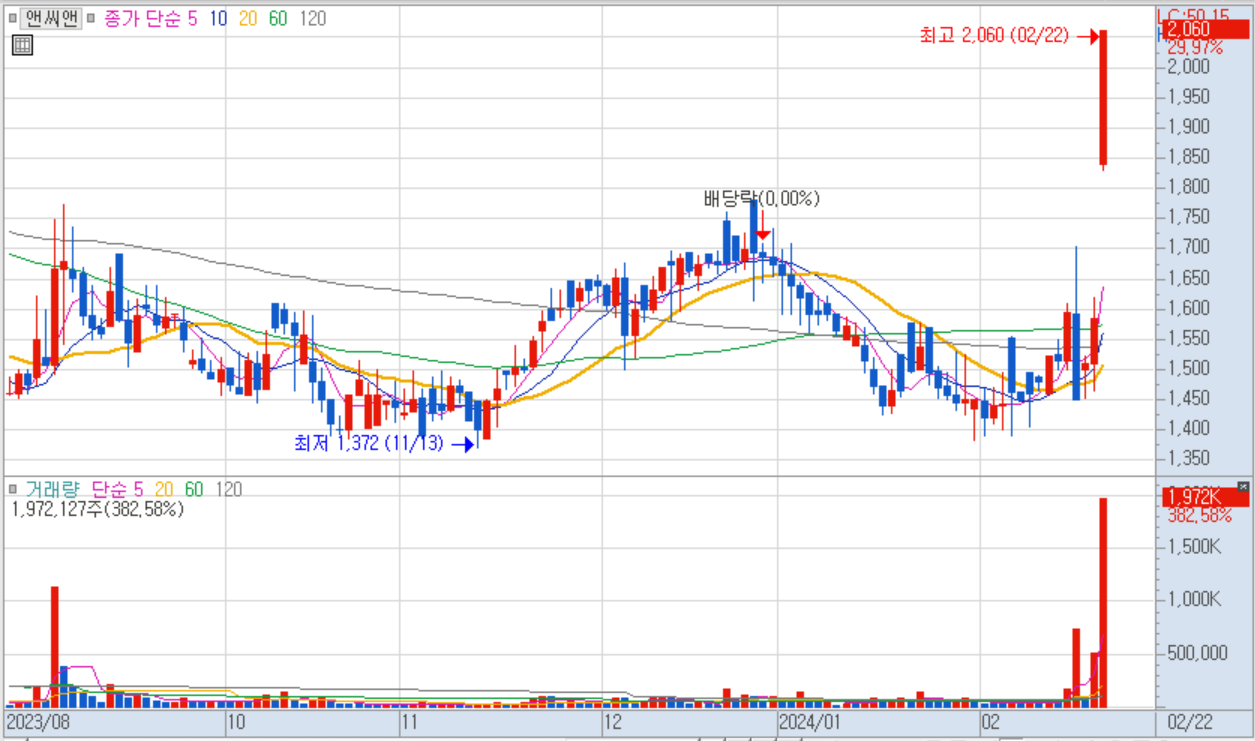1255x741 pixels.
Task: Click the tallest red 02/22 volume bar
Action: coord(1104,603)
